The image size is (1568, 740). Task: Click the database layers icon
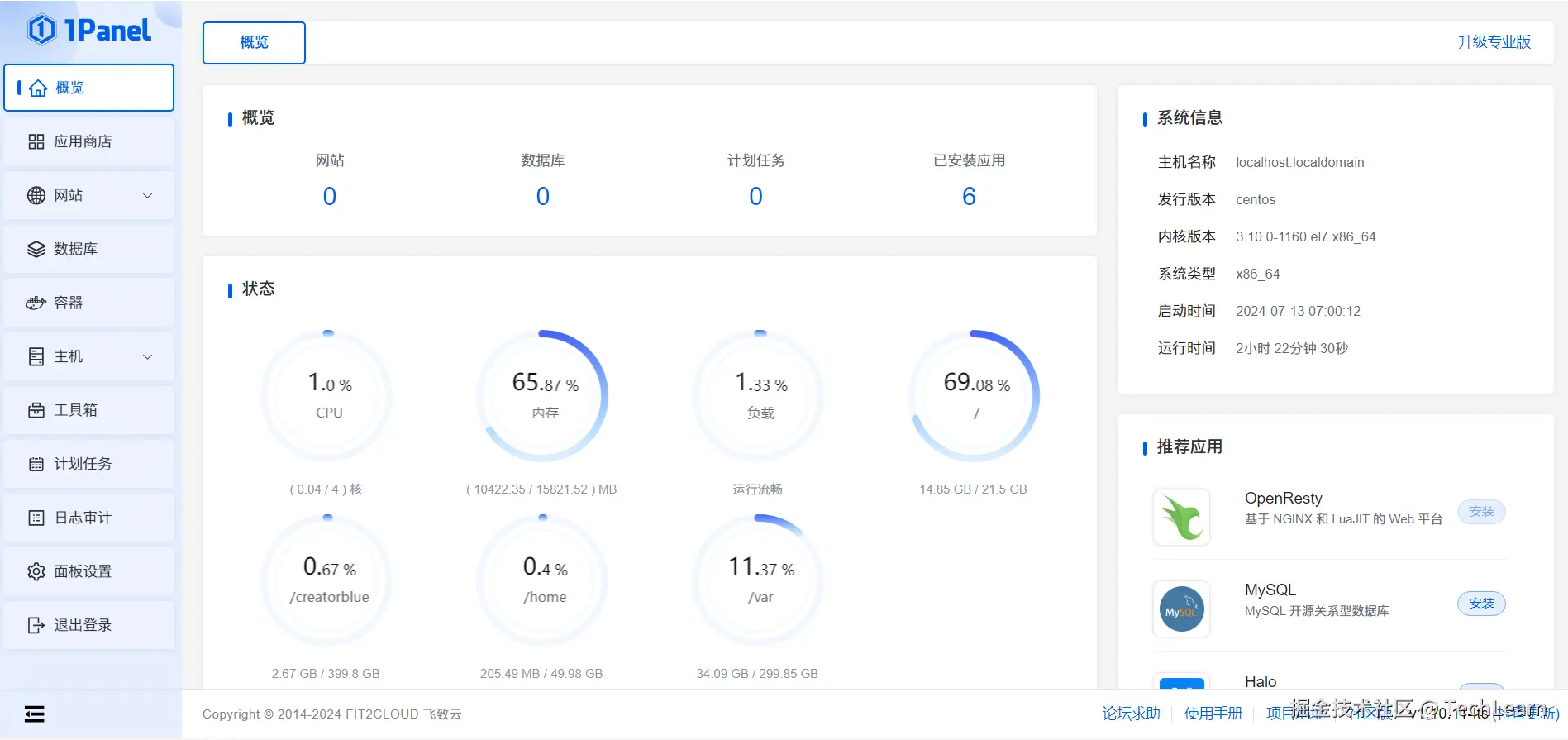point(36,249)
